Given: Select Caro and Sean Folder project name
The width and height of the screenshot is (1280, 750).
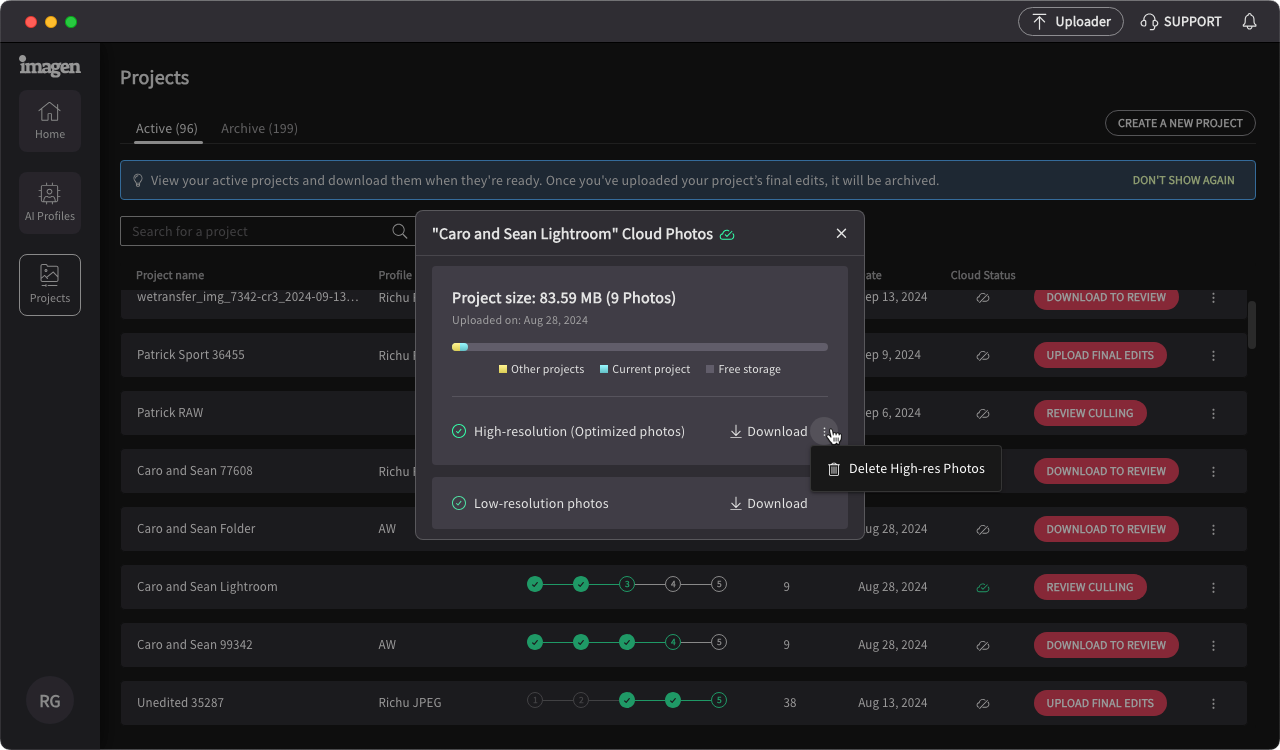Looking at the screenshot, I should [x=196, y=529].
